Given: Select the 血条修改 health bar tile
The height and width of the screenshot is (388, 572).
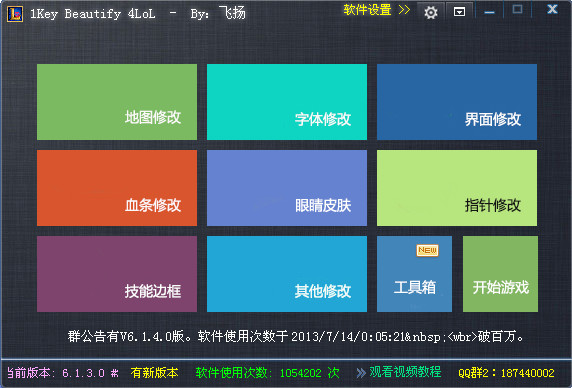Looking at the screenshot, I should coord(117,188).
